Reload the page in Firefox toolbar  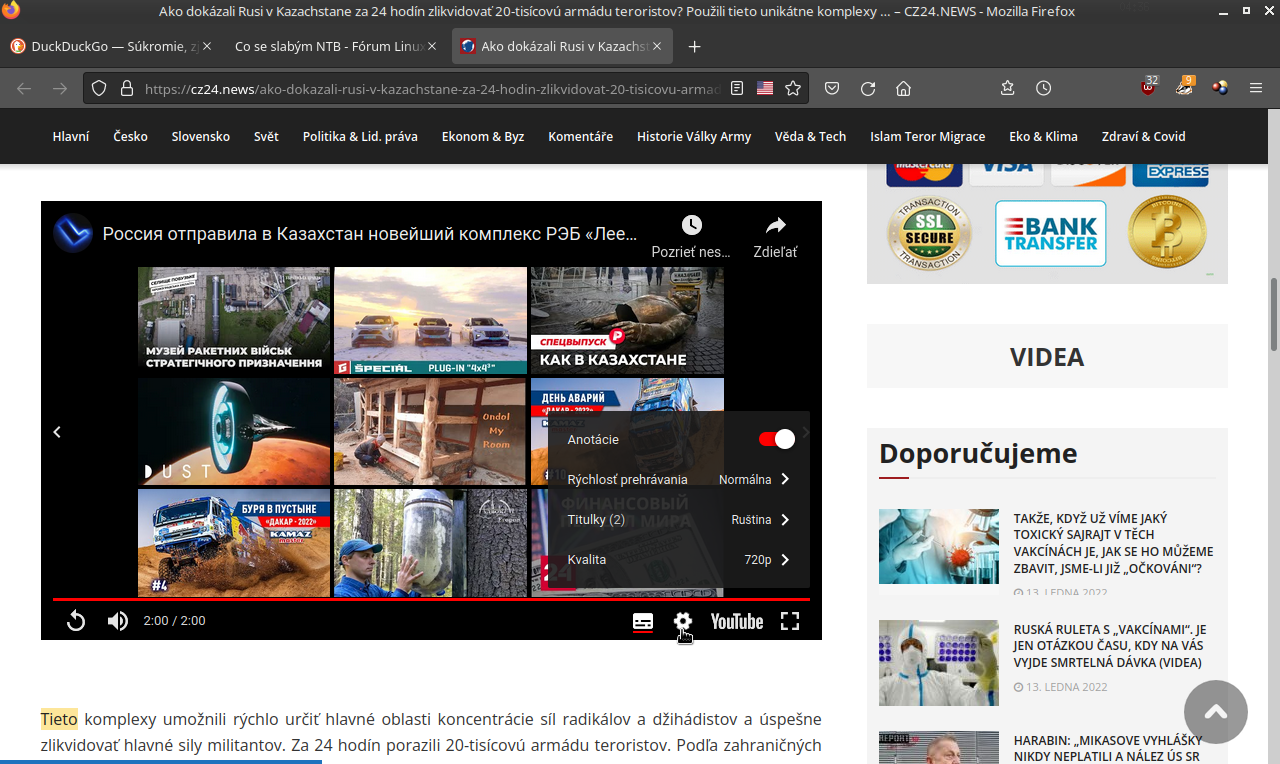[868, 88]
